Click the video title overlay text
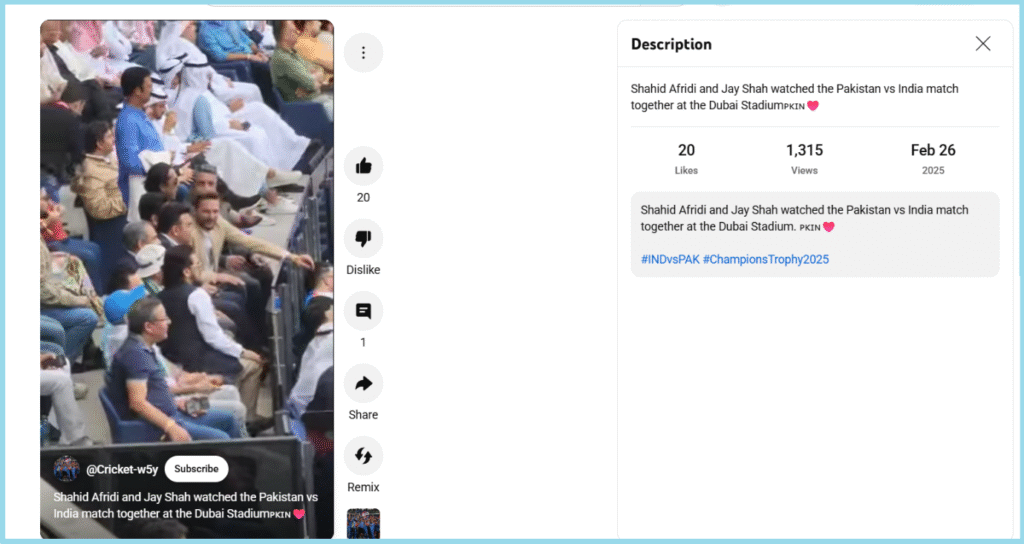 coord(185,505)
